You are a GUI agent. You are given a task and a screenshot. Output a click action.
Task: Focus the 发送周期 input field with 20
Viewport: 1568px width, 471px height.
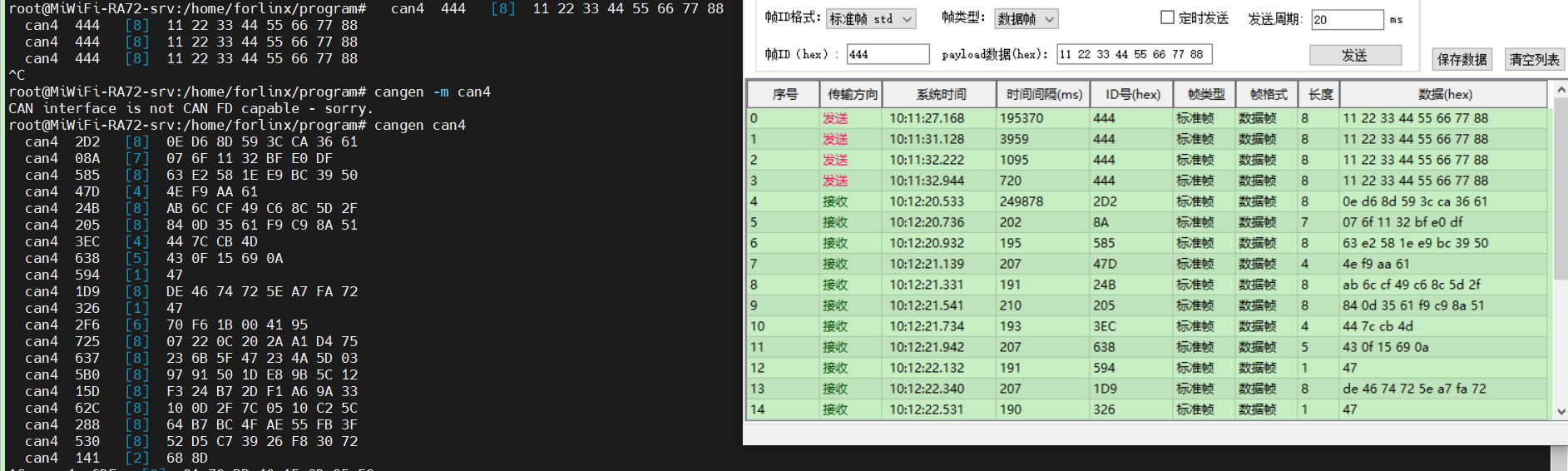(1348, 20)
